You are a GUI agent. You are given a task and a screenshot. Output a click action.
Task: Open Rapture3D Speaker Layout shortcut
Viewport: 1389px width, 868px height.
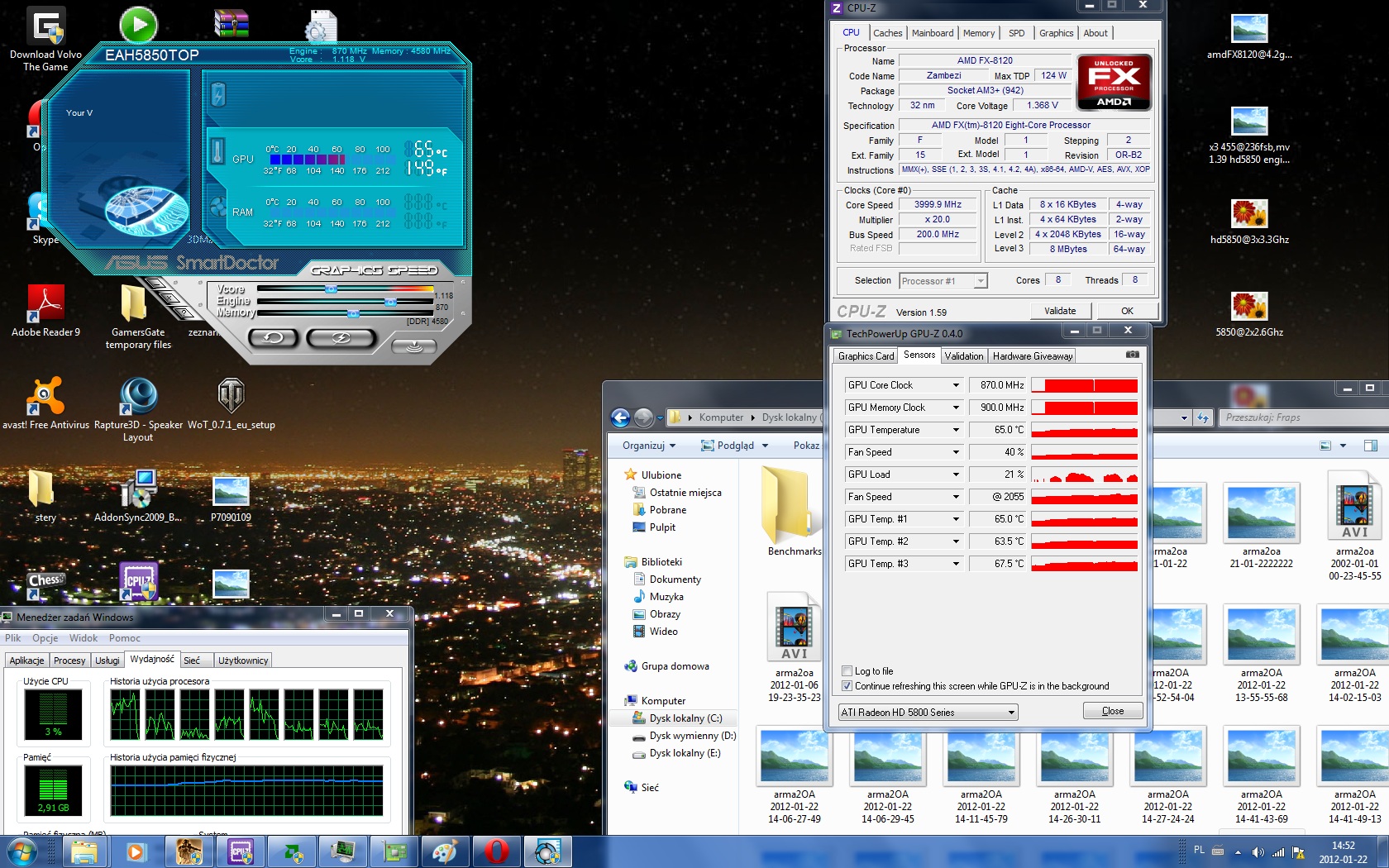point(138,409)
